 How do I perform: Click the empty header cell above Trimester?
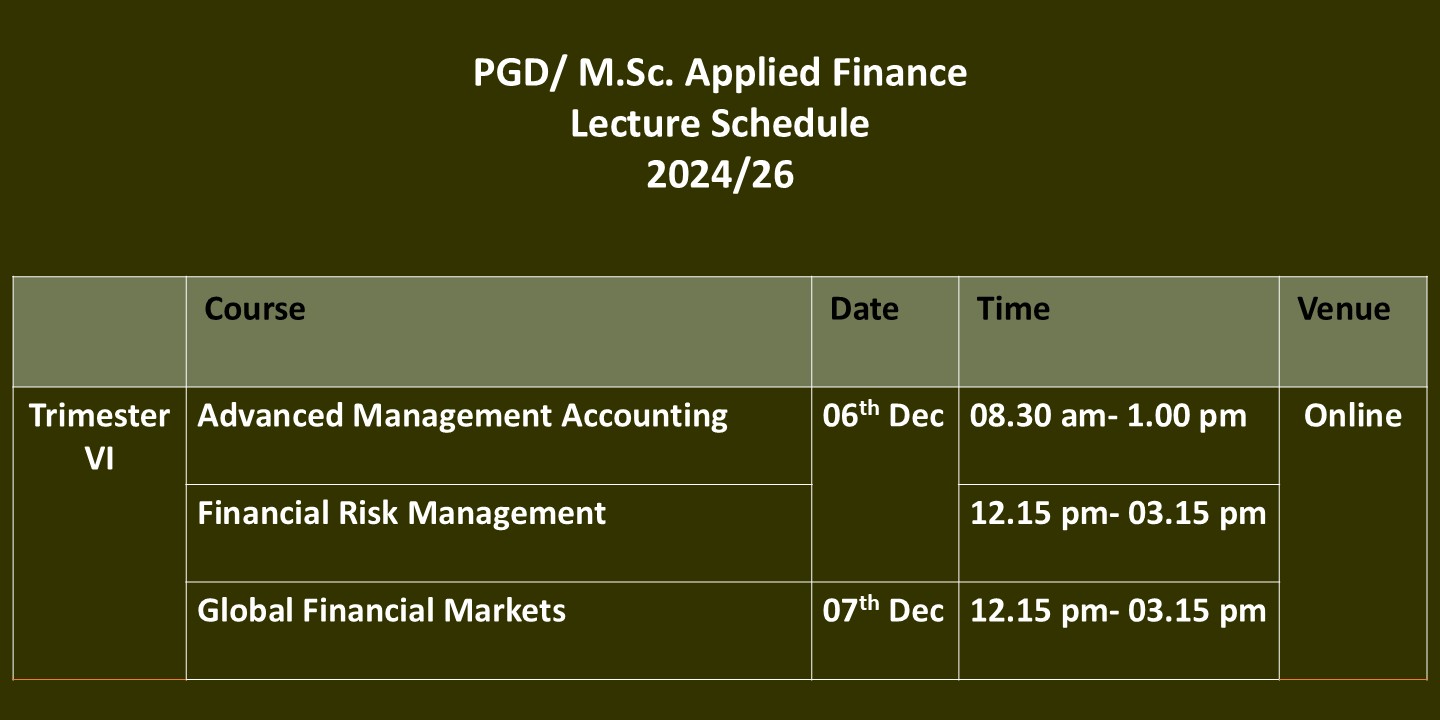pos(99,332)
